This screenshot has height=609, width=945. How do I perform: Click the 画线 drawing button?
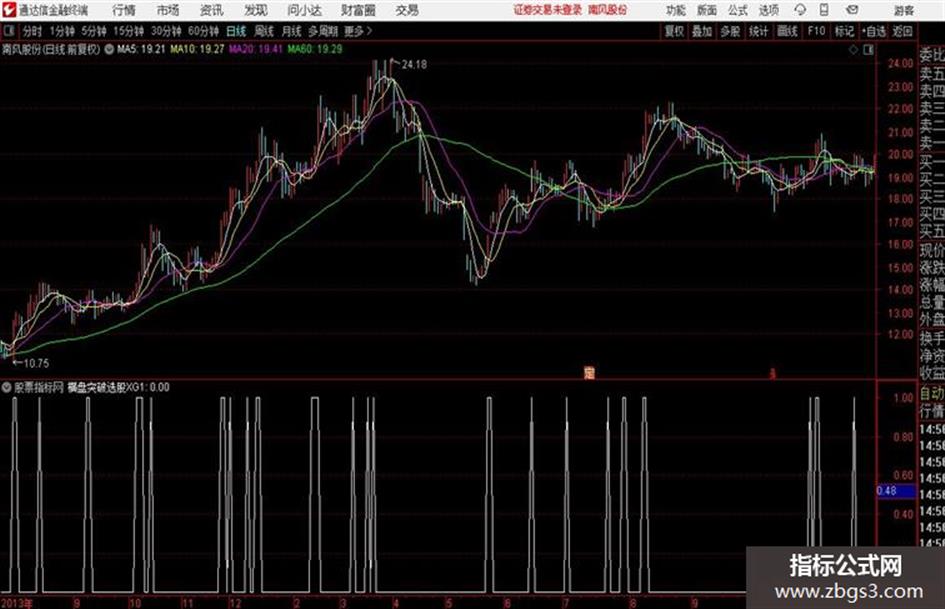[787, 31]
